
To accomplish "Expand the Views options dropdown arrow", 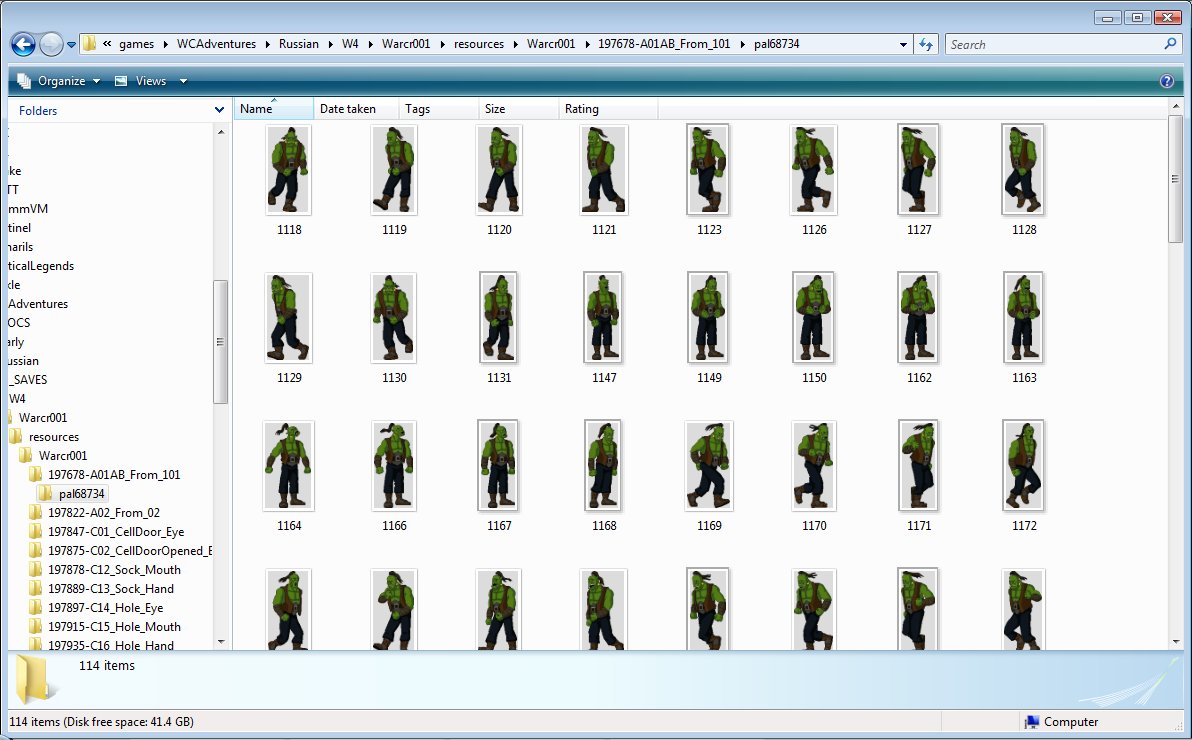I will [183, 81].
